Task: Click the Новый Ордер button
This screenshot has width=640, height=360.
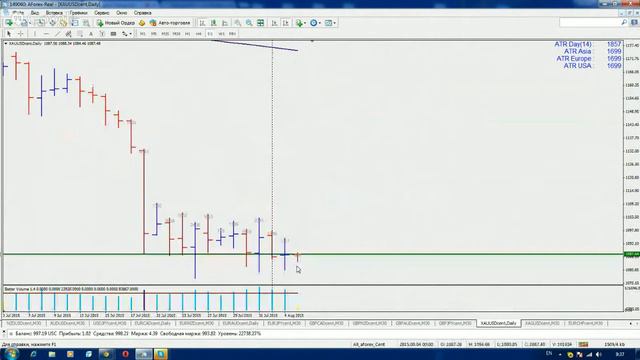Action: pos(116,23)
